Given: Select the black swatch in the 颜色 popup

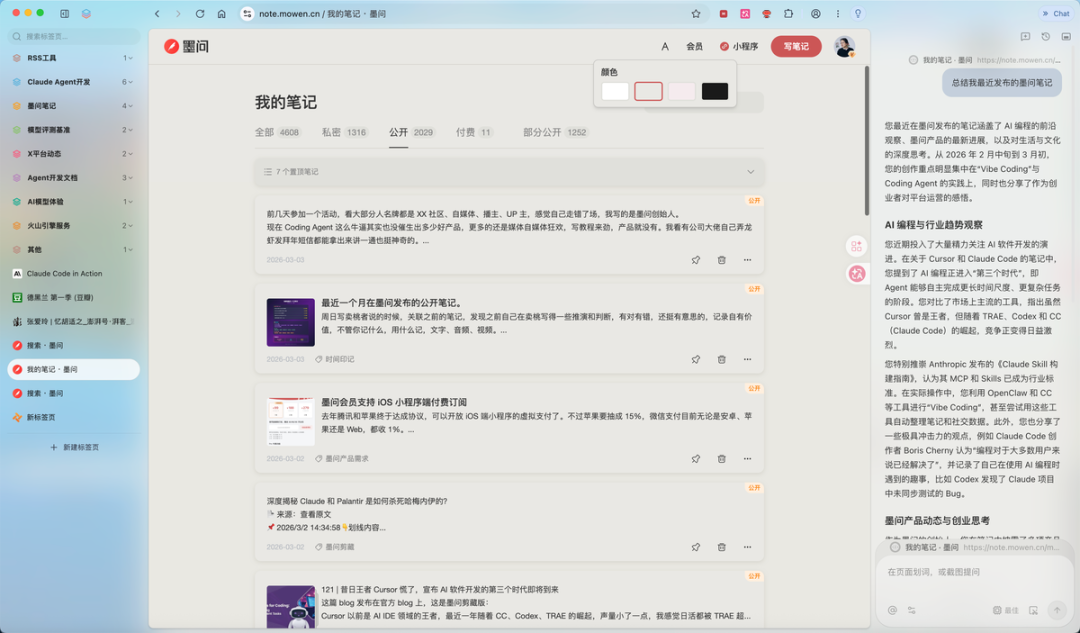Looking at the screenshot, I should (713, 90).
